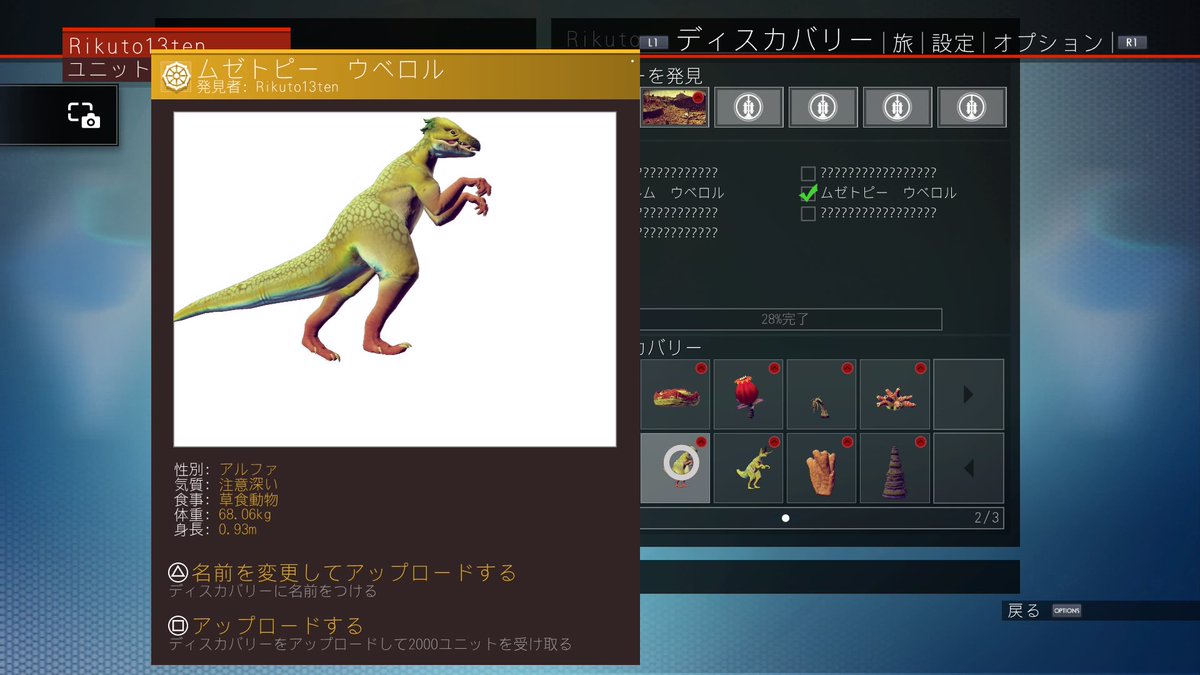This screenshot has height=675, width=1200.
Task: Switch to the 旅 tab
Action: click(903, 43)
